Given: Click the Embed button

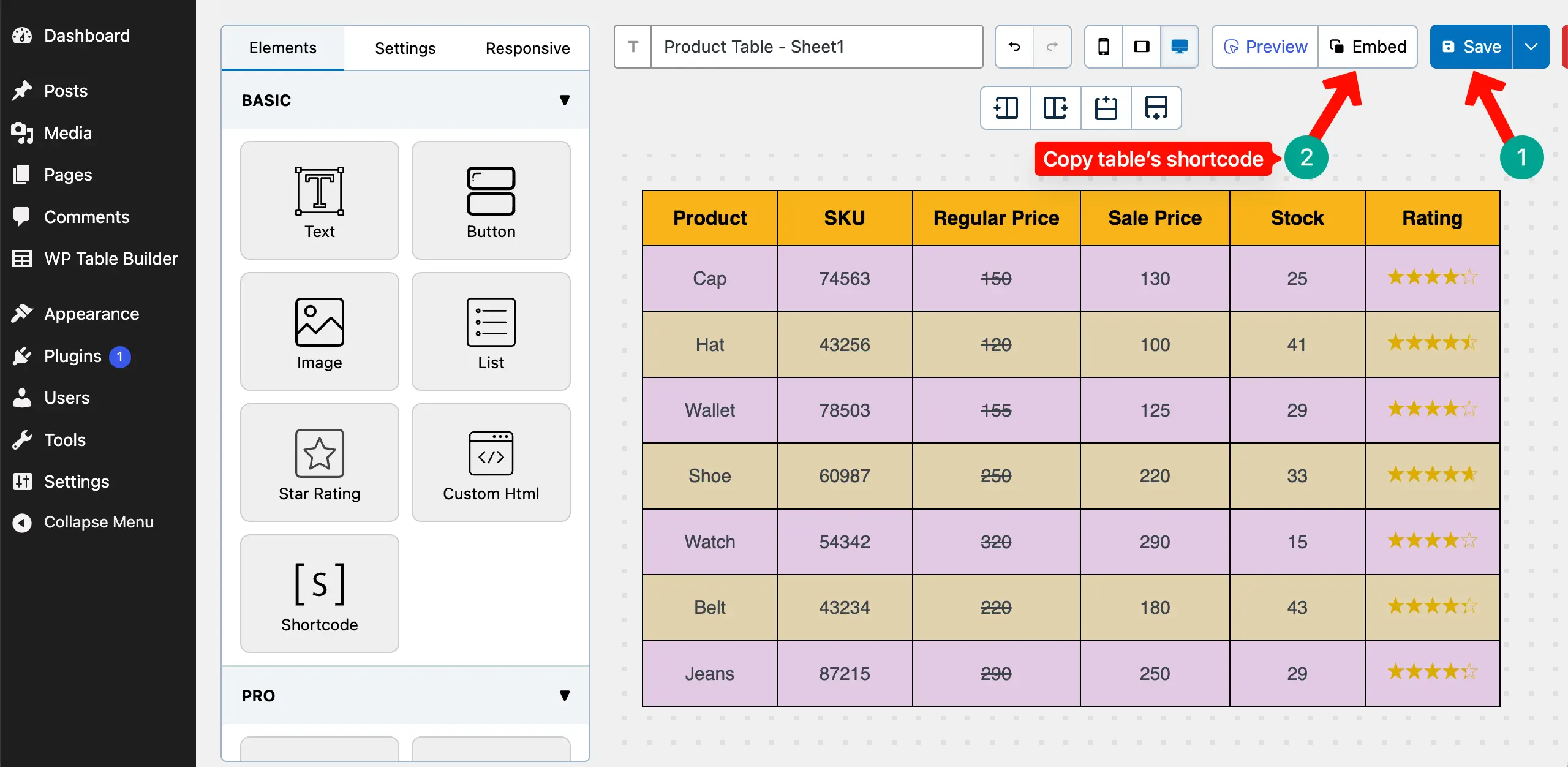Looking at the screenshot, I should click(x=1368, y=47).
